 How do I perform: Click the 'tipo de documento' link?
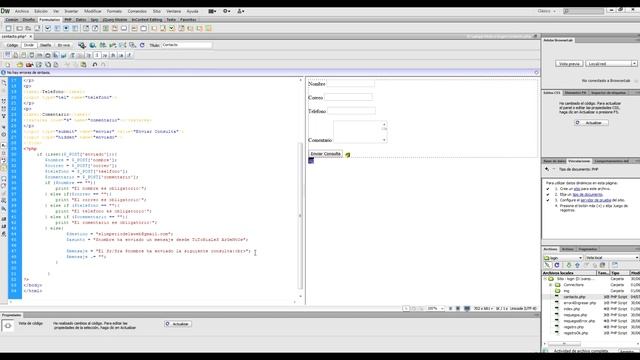(x=587, y=195)
